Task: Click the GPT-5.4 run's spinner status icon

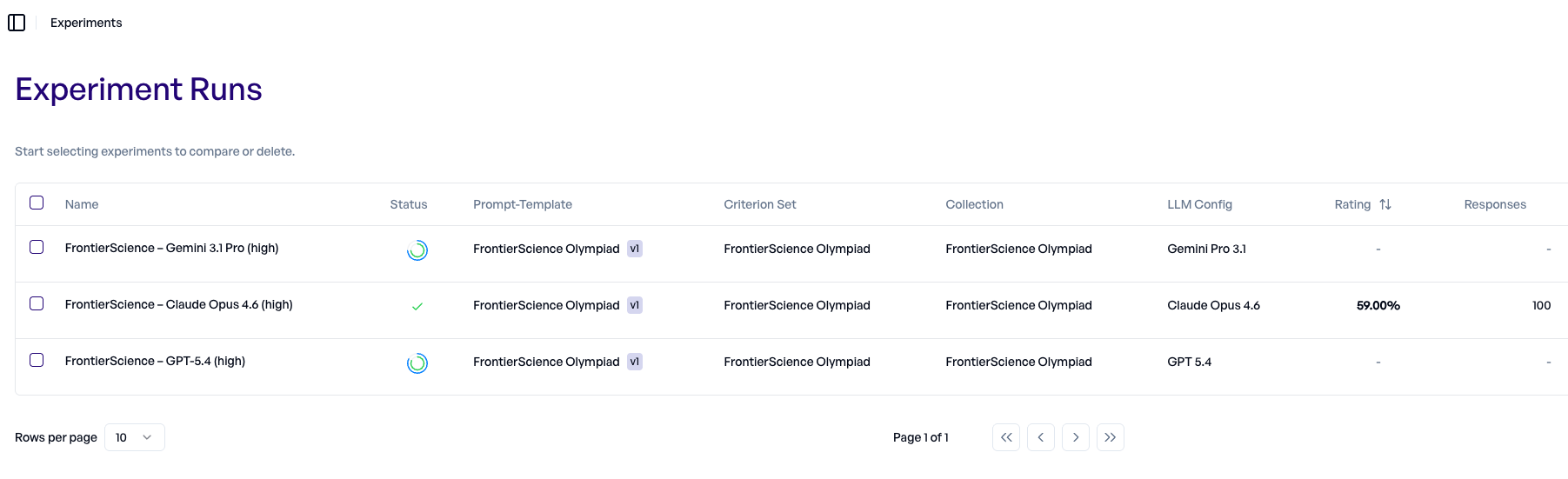Action: click(x=417, y=363)
